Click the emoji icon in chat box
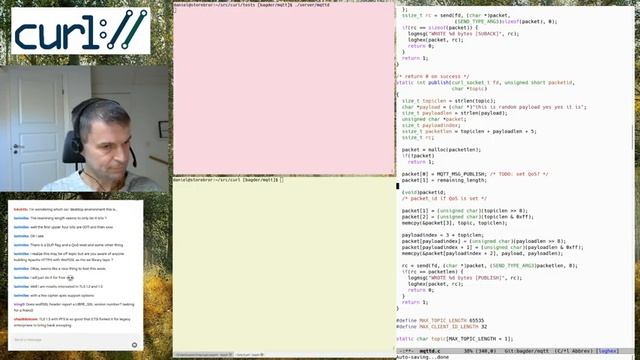This screenshot has height=360, width=640. pos(134,345)
